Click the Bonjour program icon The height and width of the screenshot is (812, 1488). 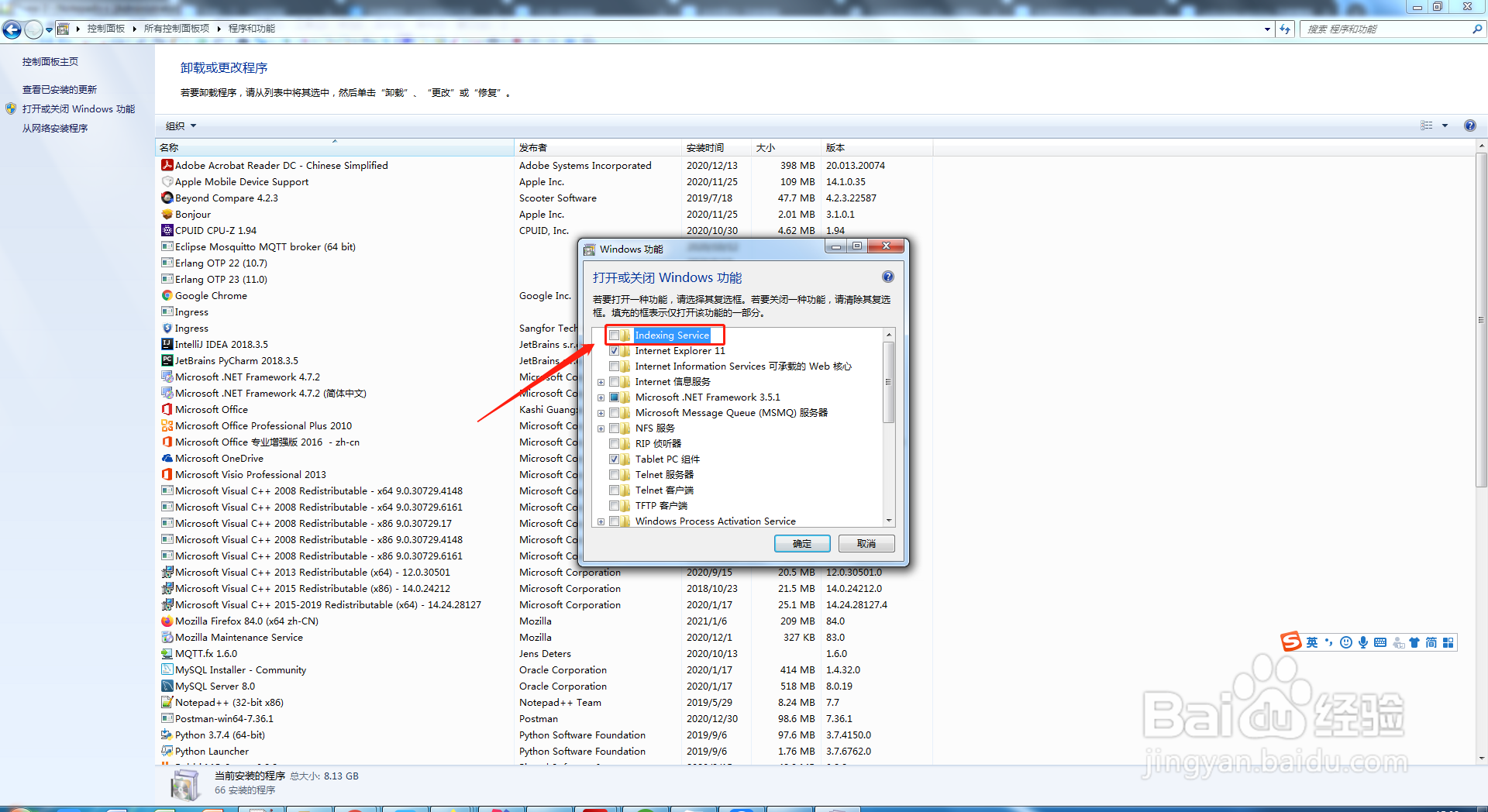point(167,214)
